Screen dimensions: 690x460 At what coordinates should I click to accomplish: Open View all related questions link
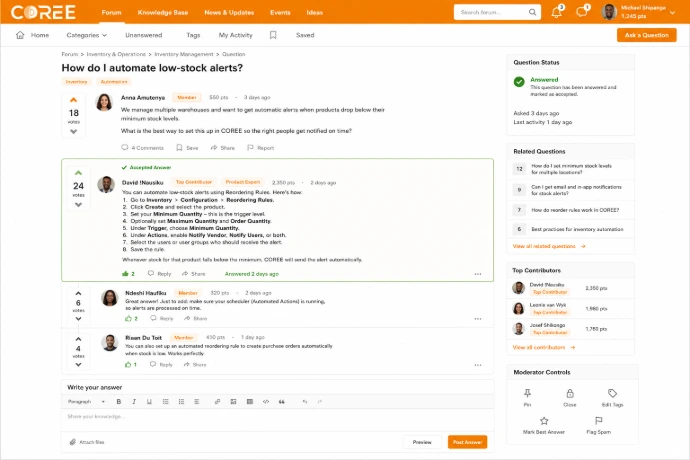[549, 247]
